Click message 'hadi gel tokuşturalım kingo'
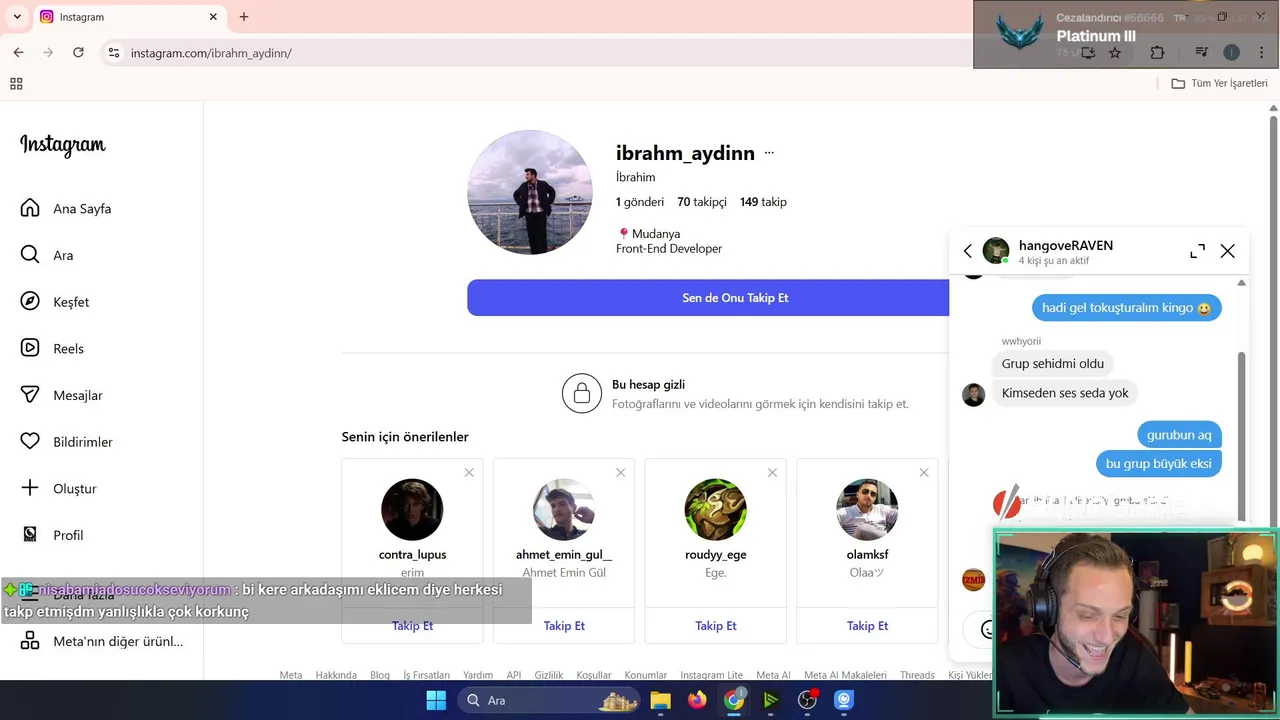Screen dimensions: 1280x720 [1126, 308]
